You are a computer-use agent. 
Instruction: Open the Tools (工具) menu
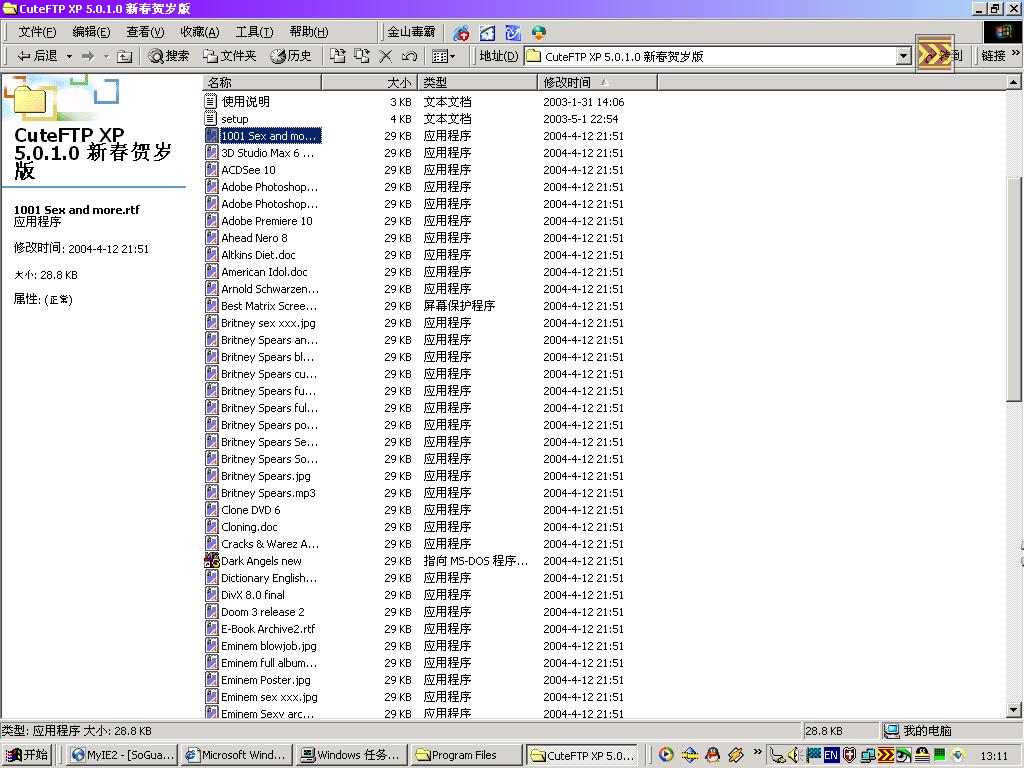coord(254,31)
